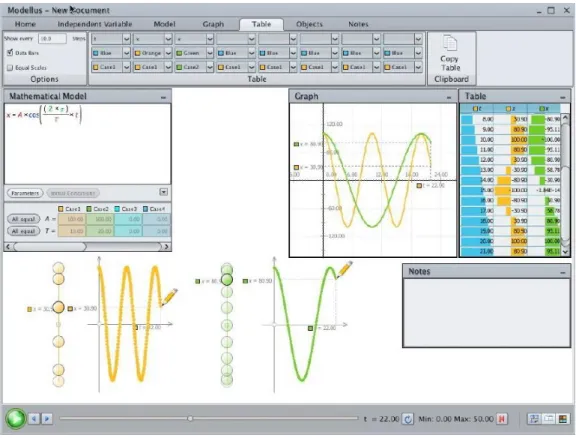Step forward with the right arrow button
Image resolution: width=576 pixels, height=438 pixels.
(47, 419)
